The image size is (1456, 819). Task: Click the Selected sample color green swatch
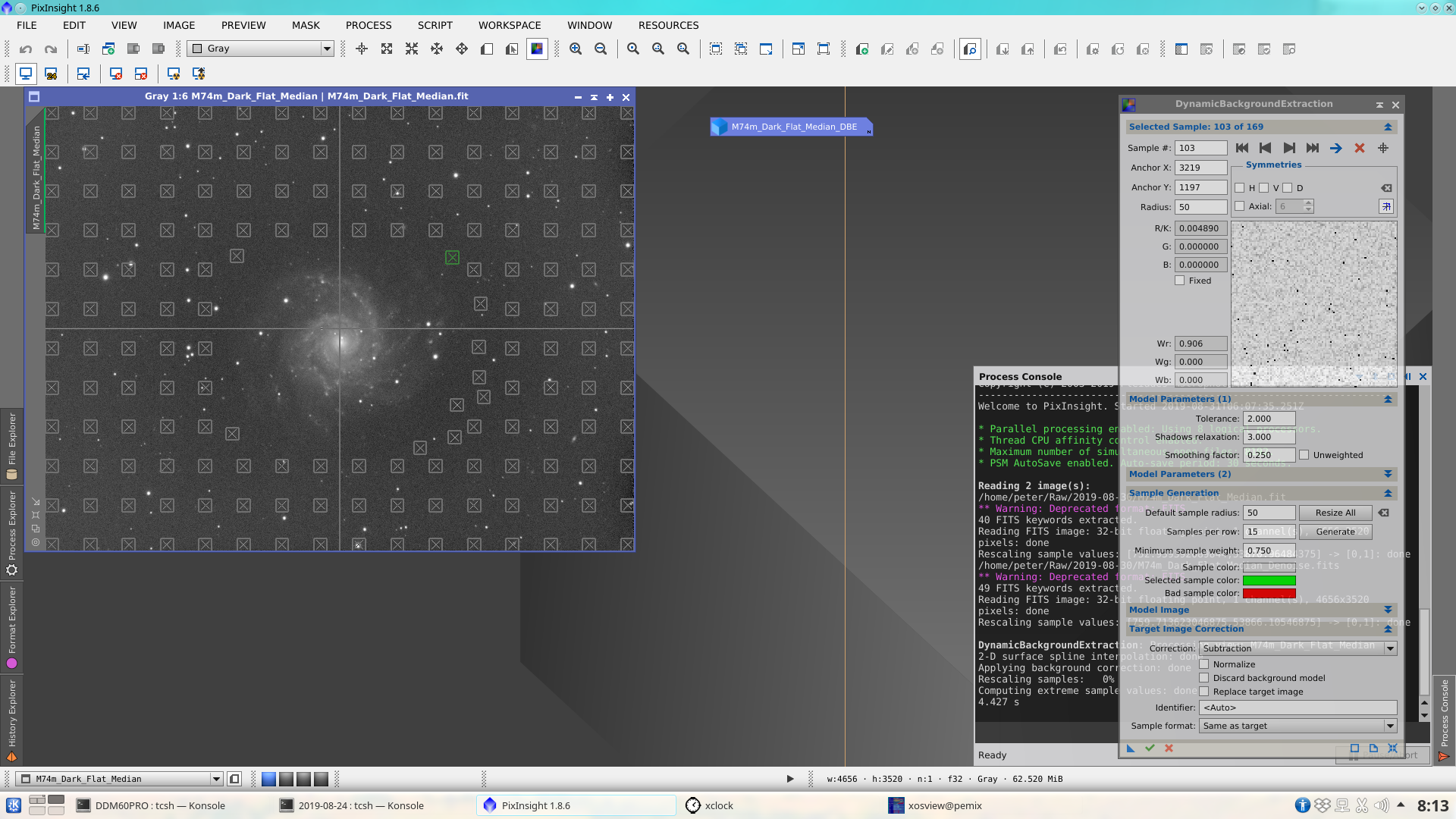[1269, 580]
